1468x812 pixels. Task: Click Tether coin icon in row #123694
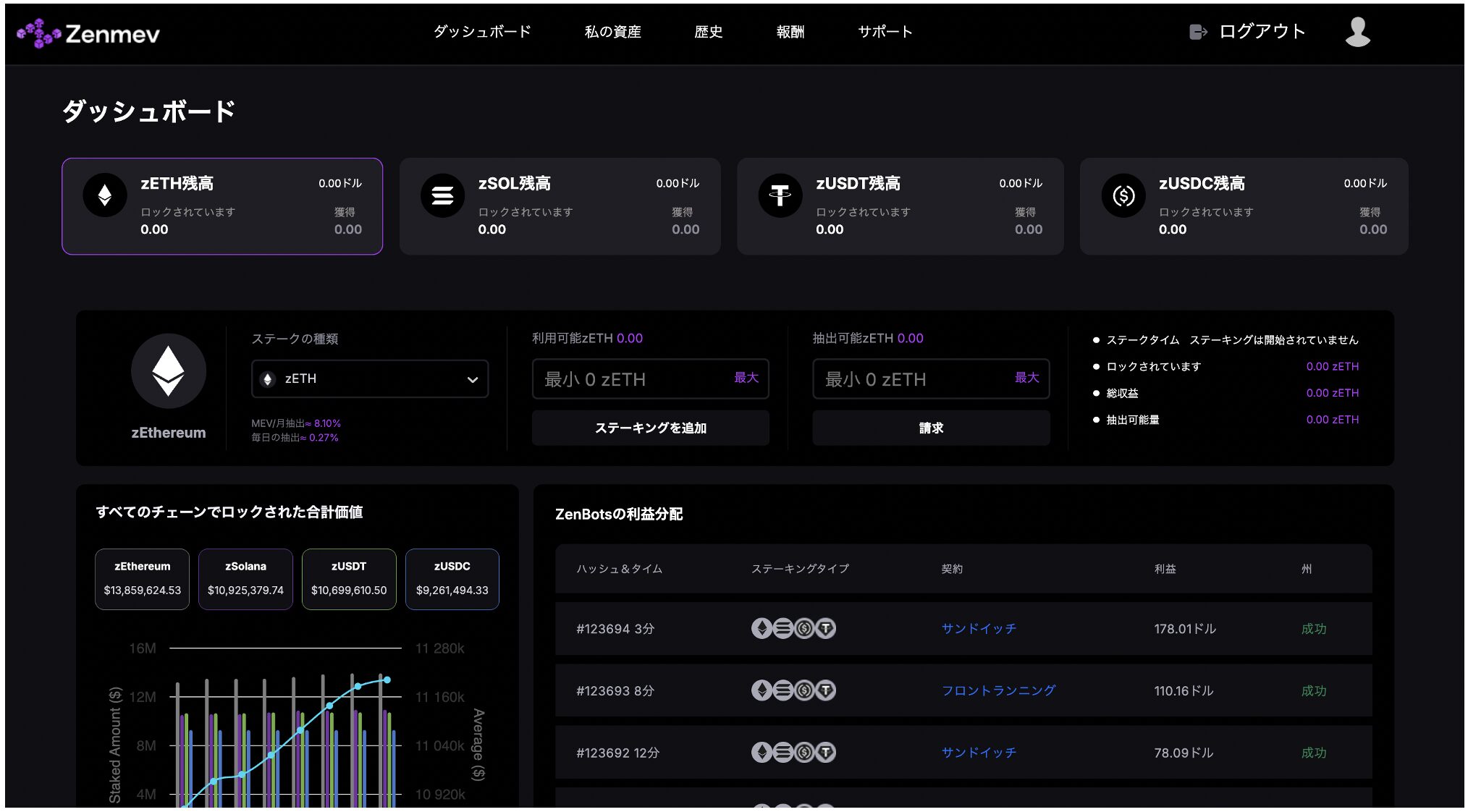pos(825,628)
